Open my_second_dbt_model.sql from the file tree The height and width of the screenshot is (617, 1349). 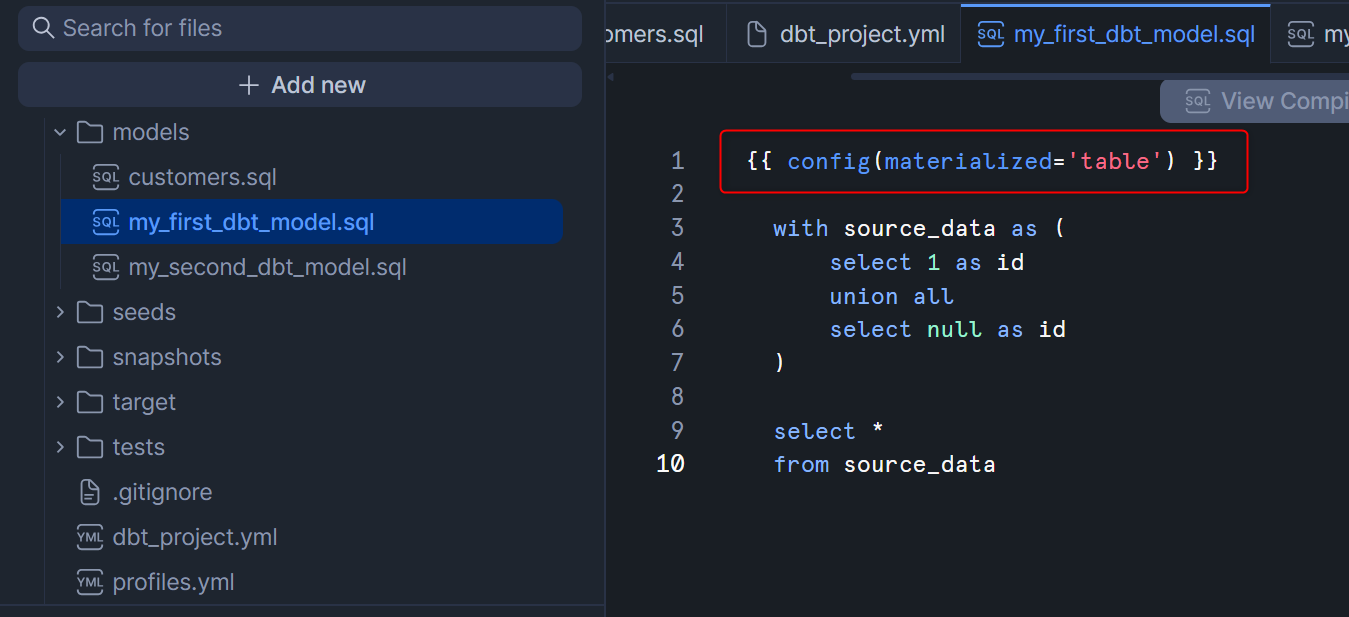[x=268, y=267]
